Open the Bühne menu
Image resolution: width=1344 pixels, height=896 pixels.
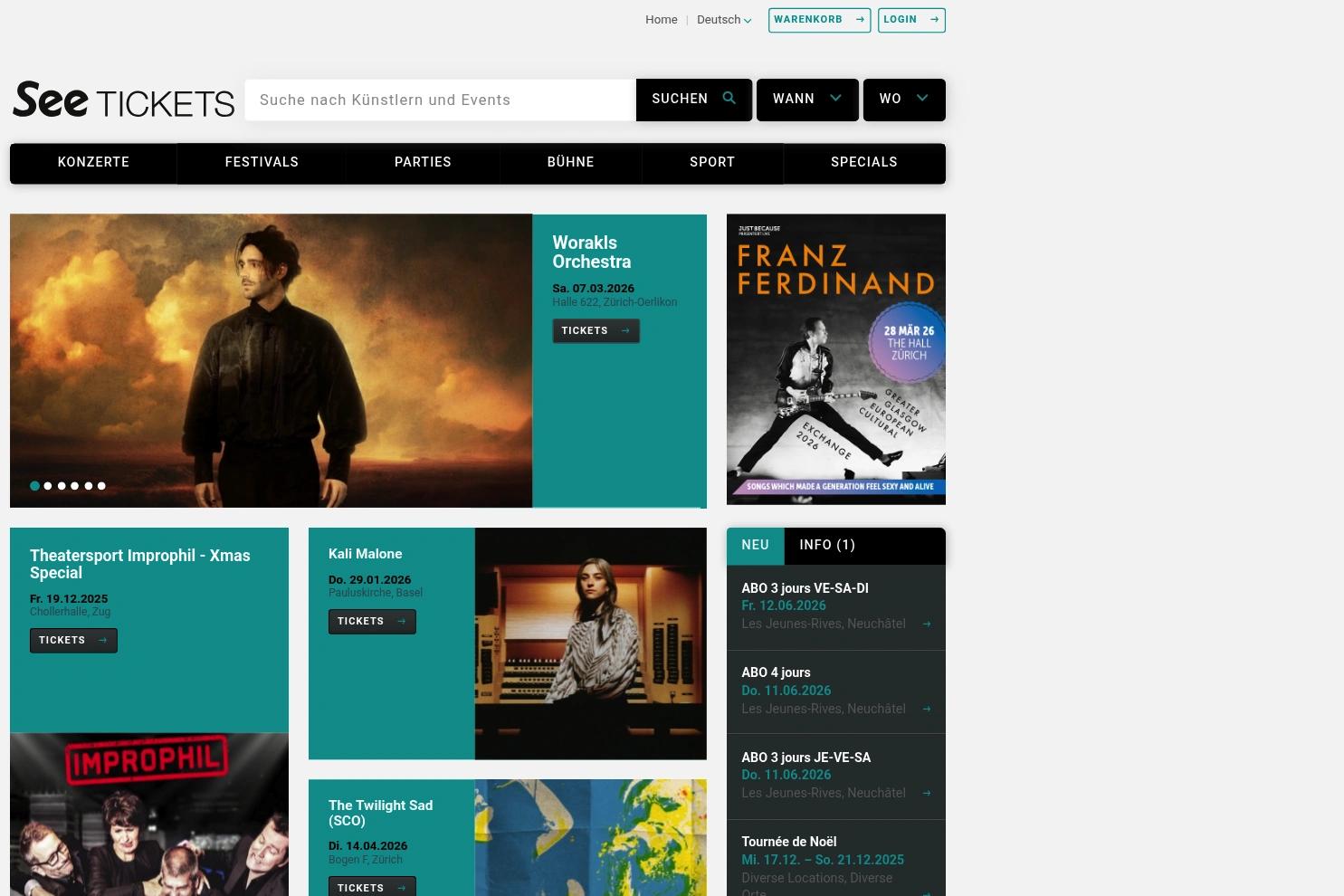pyautogui.click(x=571, y=163)
